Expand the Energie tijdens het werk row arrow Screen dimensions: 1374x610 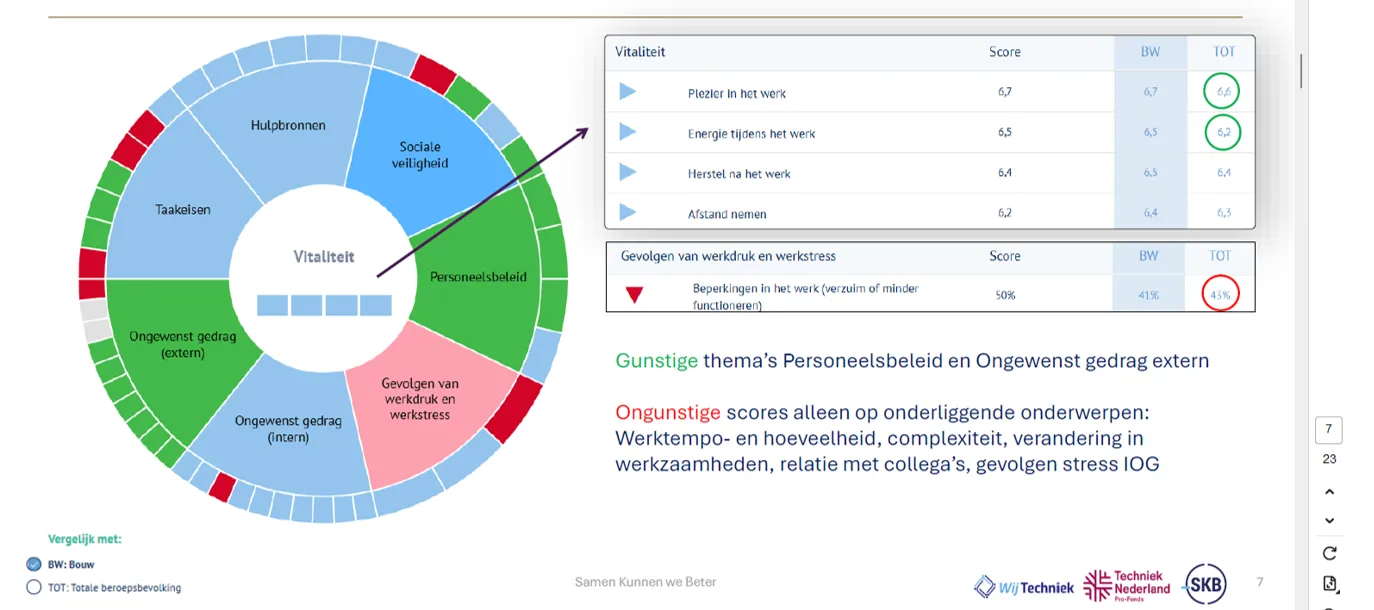[627, 132]
